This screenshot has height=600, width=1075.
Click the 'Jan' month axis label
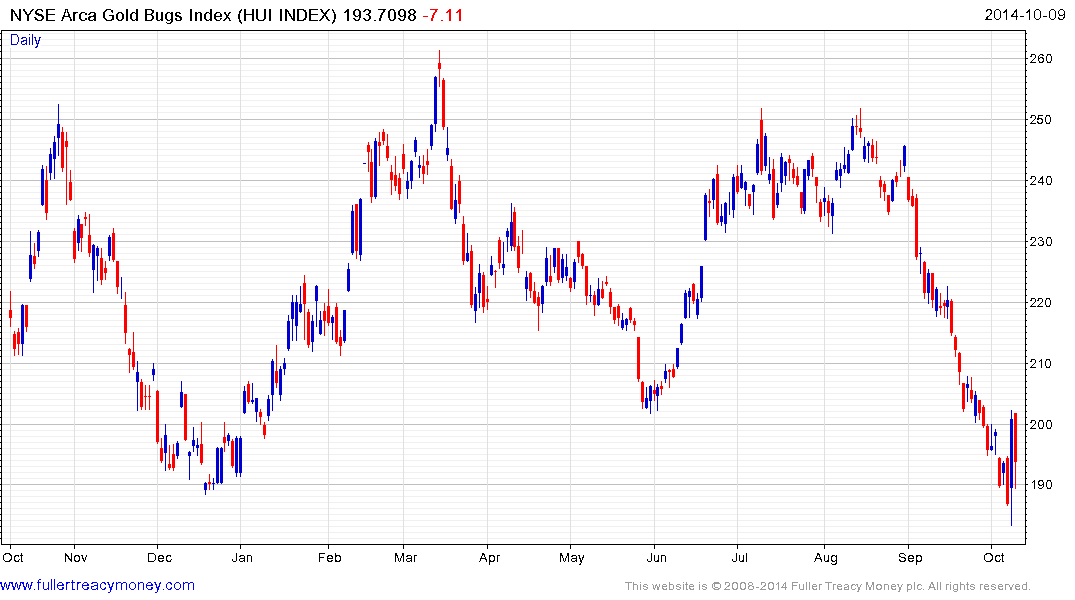tap(242, 557)
